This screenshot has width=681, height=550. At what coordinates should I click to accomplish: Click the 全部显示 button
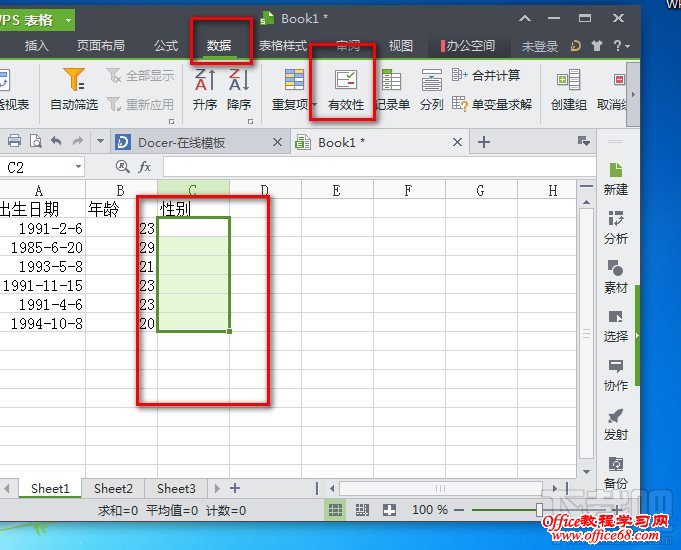coord(140,76)
